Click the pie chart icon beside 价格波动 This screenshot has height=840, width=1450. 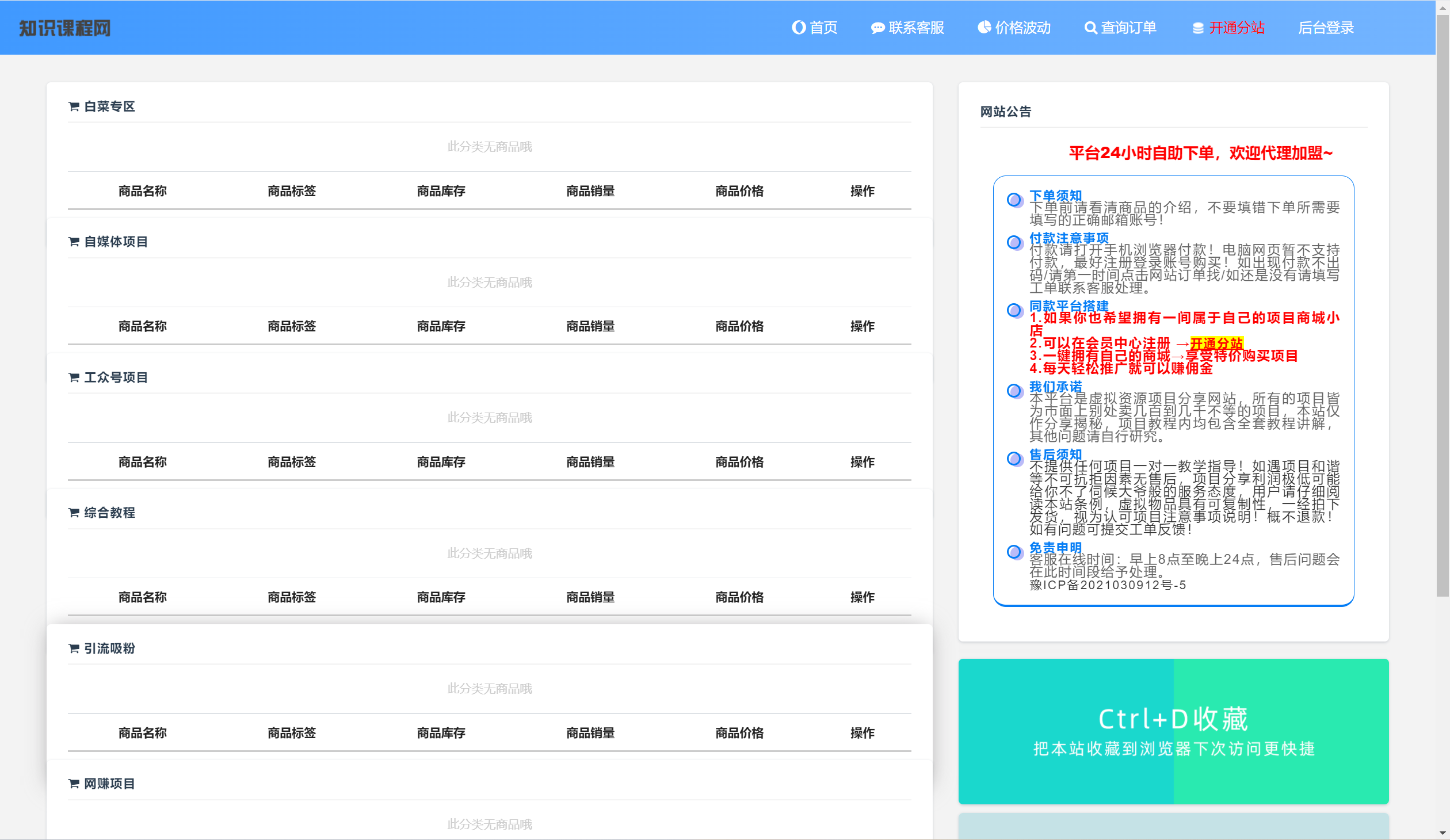tap(985, 27)
